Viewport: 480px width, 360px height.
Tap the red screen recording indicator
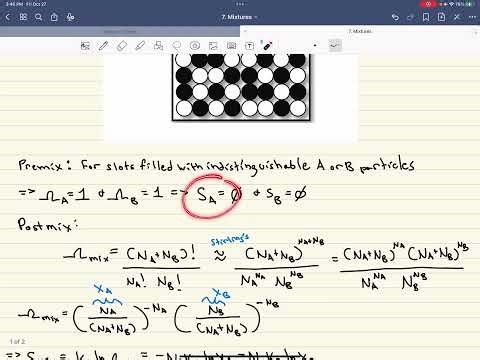428,4
